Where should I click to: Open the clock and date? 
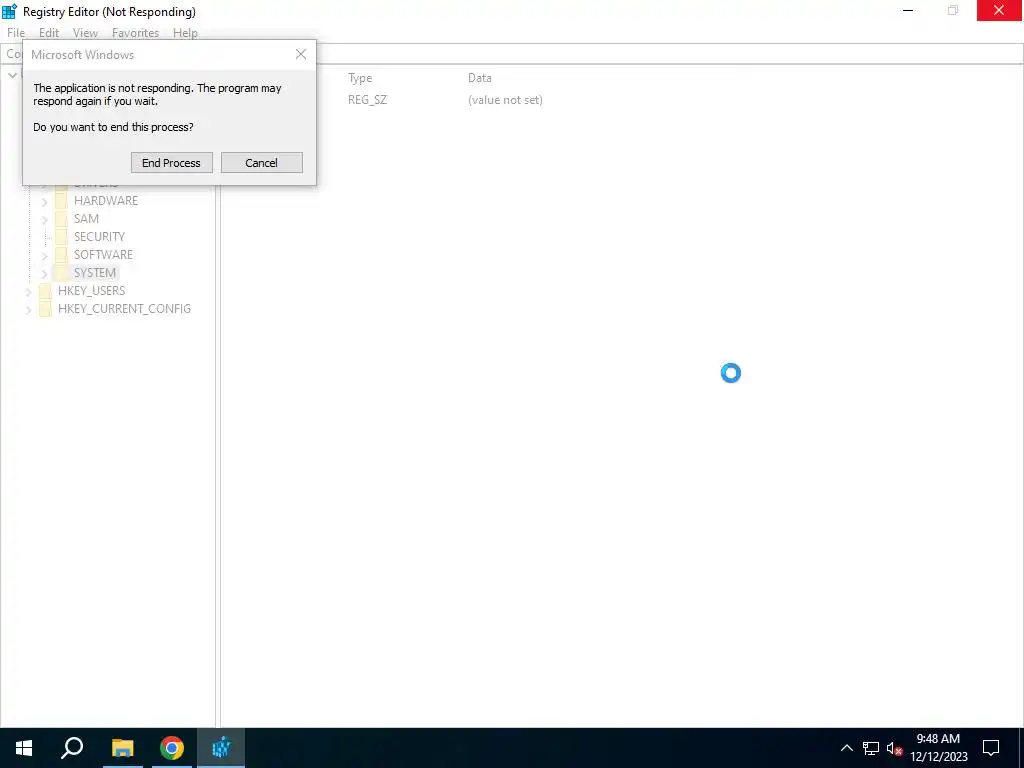(x=939, y=748)
